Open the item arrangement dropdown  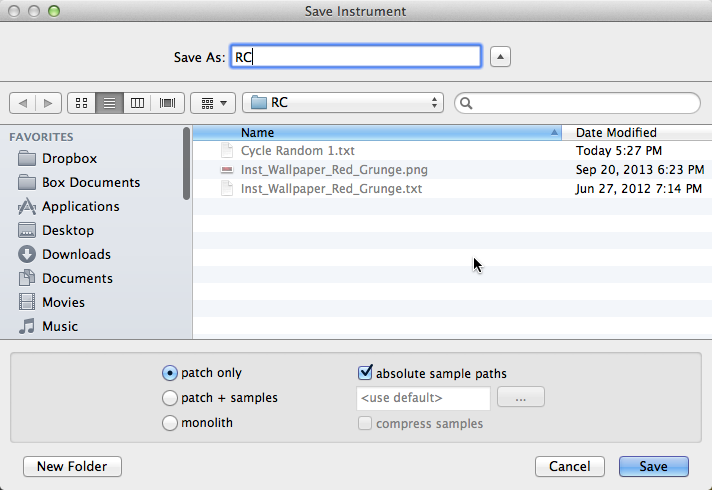(213, 103)
